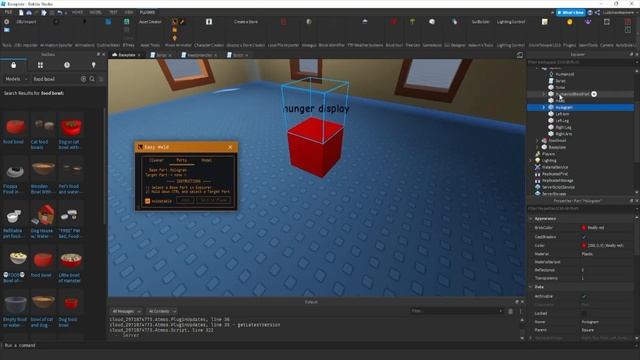The image size is (640, 360).
Task: Expand the Hologram tree item arrow
Action: click(544, 107)
